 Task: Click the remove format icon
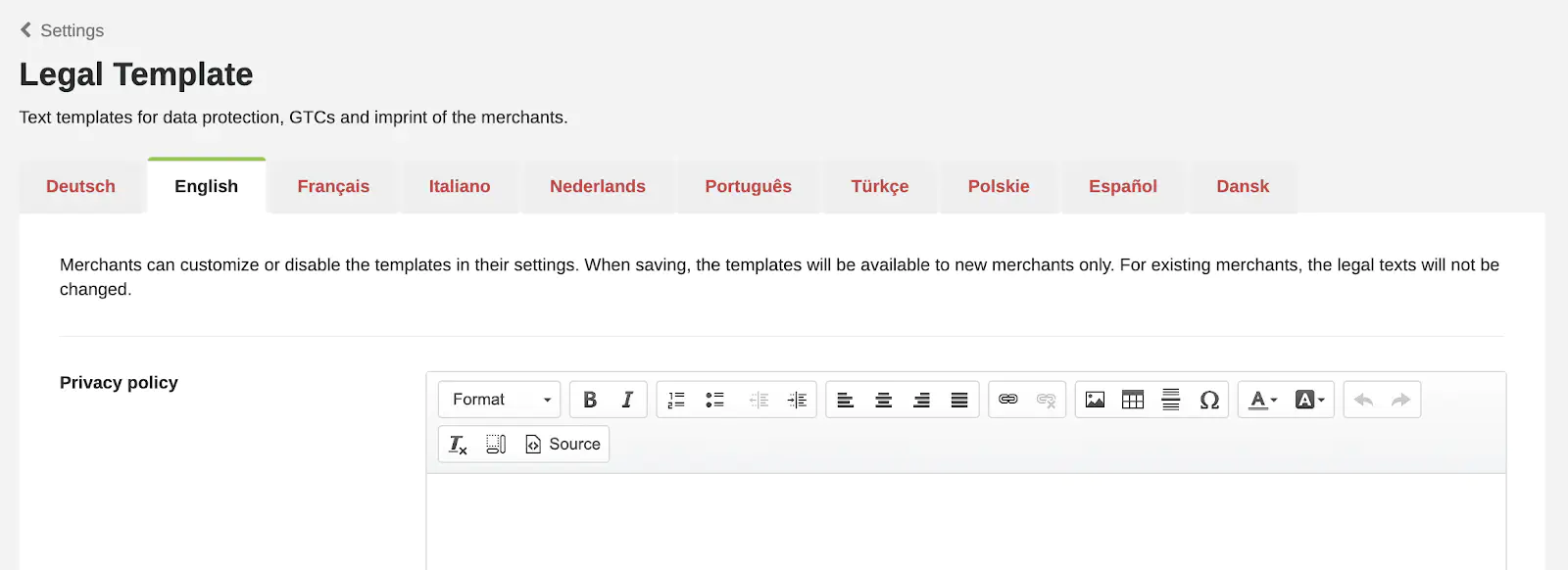[x=458, y=445]
